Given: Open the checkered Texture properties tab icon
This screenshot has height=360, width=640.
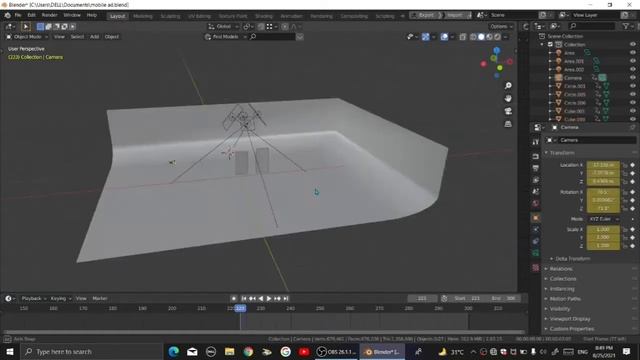Looking at the screenshot, I should (x=536, y=268).
